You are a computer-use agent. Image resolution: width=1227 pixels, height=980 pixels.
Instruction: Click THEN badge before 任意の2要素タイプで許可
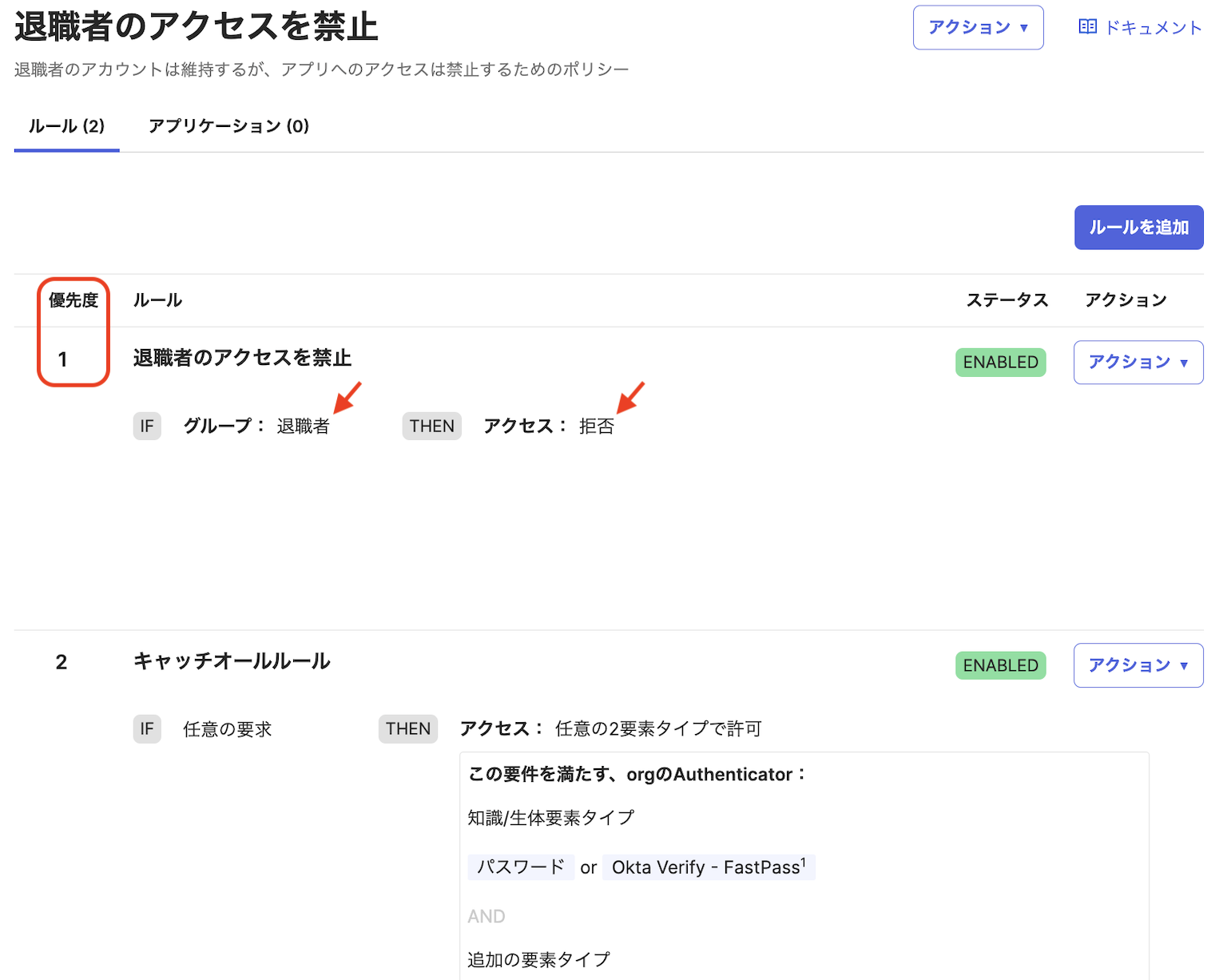coord(407,728)
